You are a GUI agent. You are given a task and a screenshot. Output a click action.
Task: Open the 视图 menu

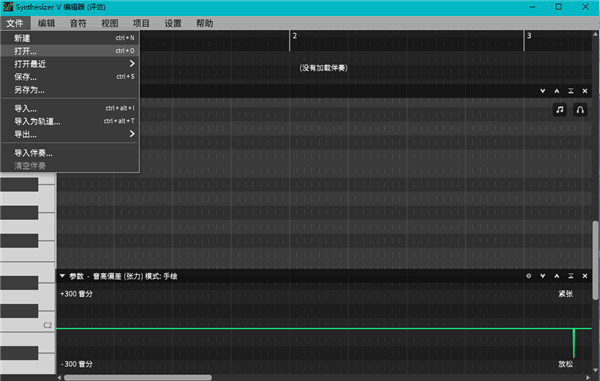tap(110, 23)
